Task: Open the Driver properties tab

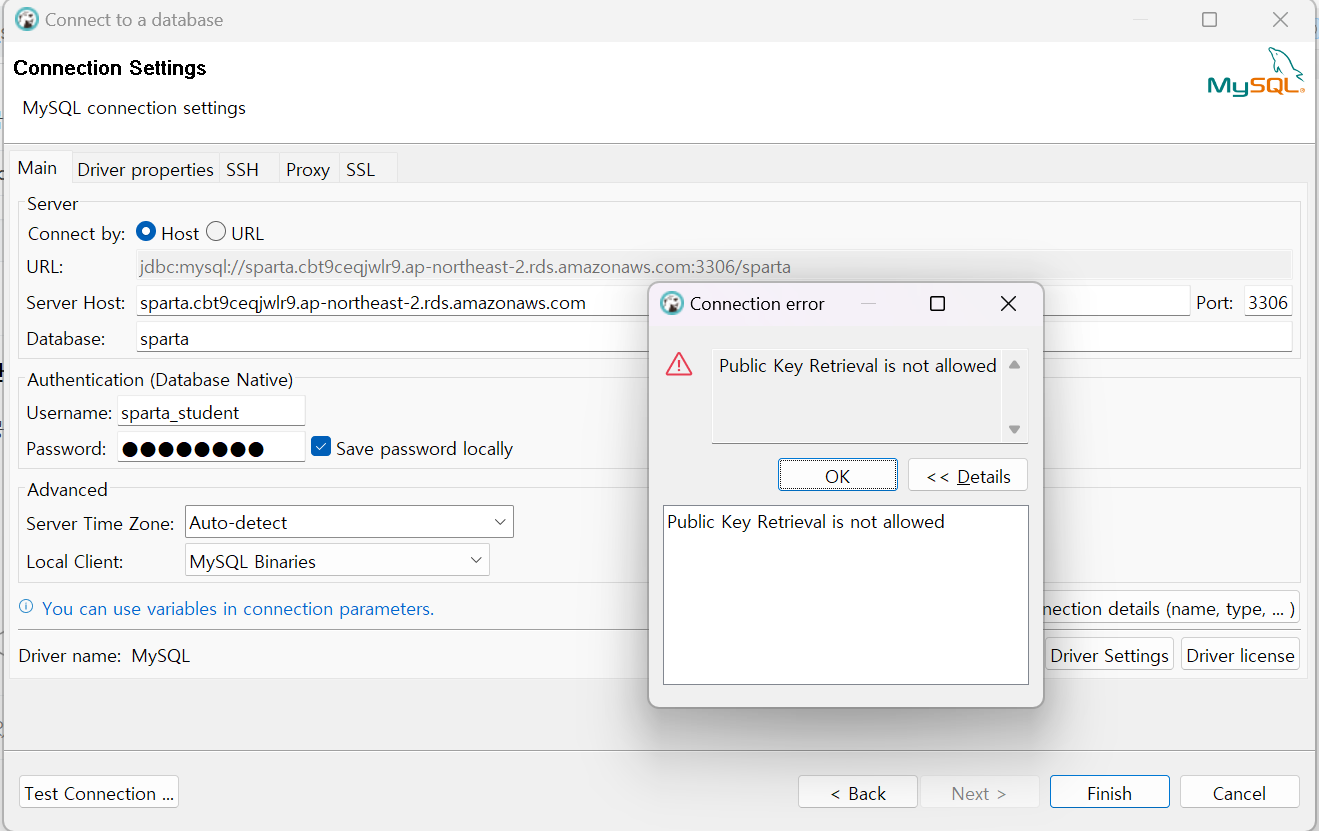Action: pos(145,169)
